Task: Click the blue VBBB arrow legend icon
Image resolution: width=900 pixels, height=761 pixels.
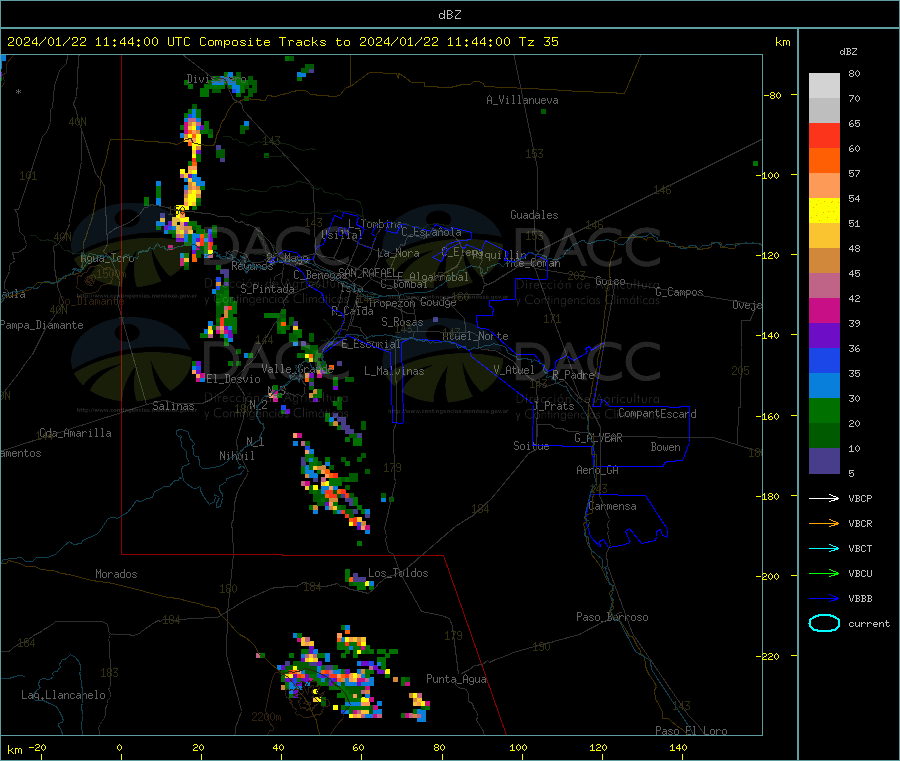Action: tap(824, 599)
